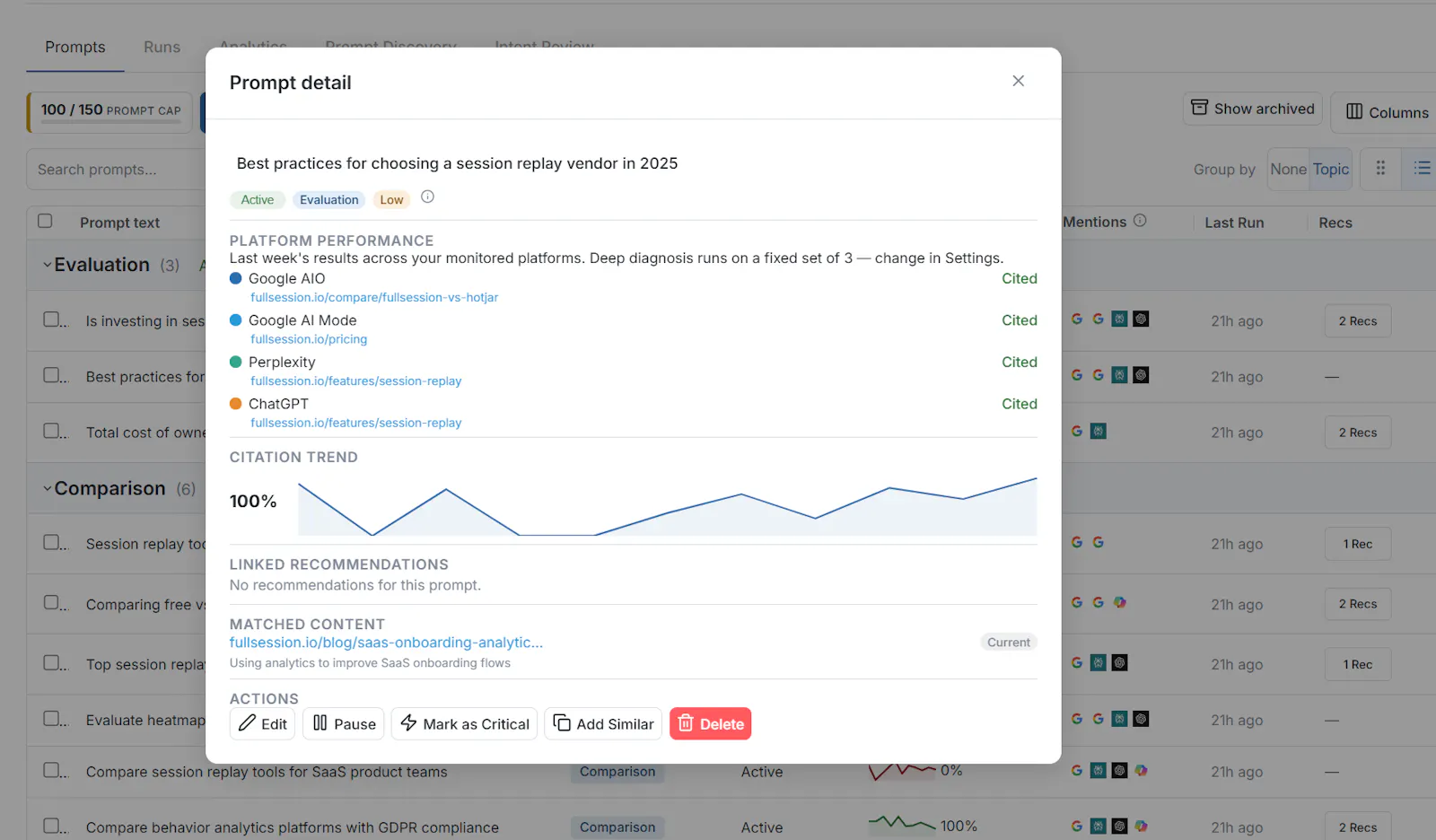Open ChatGPT's session-replay features link
The width and height of the screenshot is (1436, 840).
click(355, 423)
